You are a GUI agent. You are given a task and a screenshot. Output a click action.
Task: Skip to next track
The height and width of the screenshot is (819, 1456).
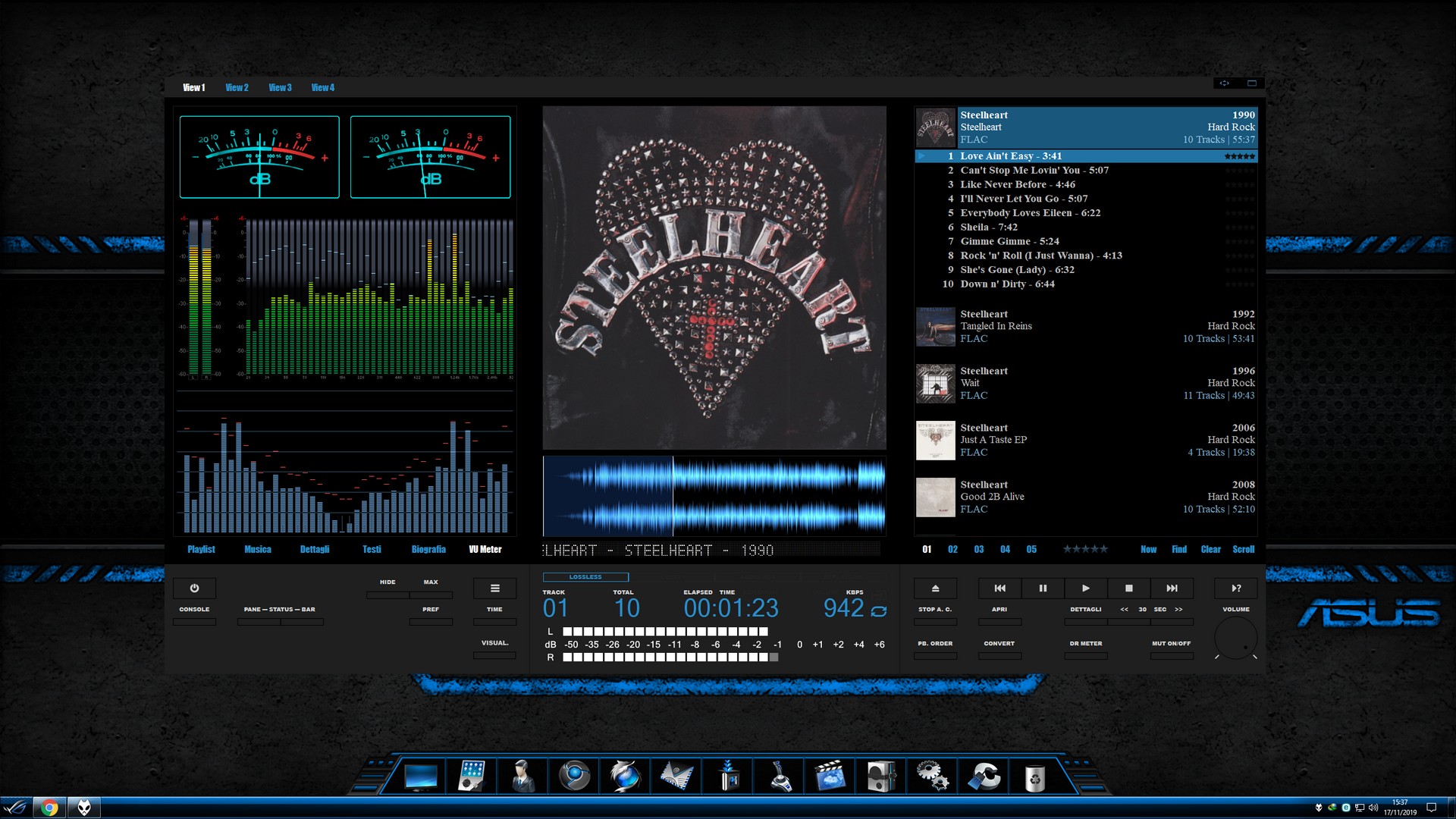(1172, 588)
